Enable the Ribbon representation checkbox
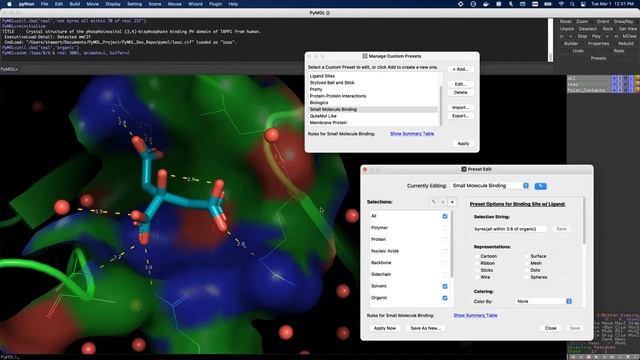This screenshot has height=360, width=640. pos(477,263)
